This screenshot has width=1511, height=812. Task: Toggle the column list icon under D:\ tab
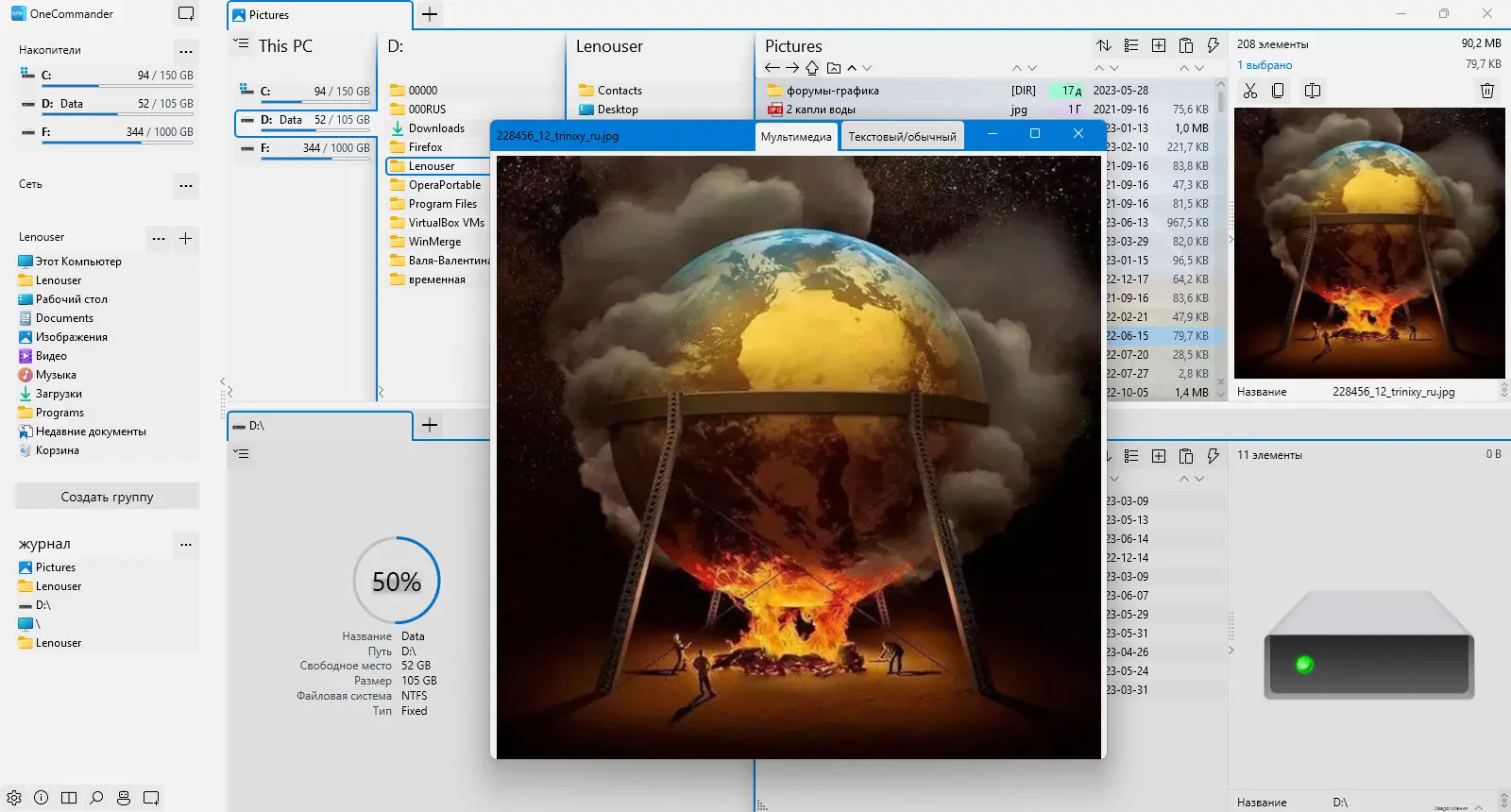(x=242, y=453)
